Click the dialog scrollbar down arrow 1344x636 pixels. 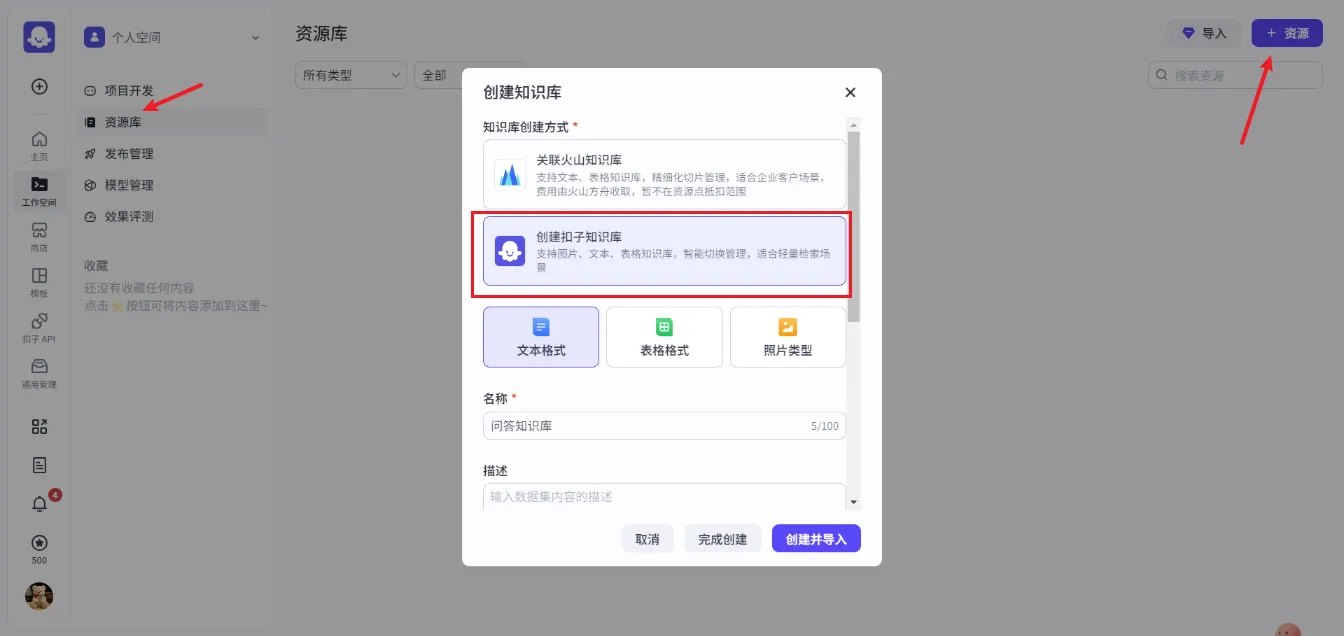[853, 501]
